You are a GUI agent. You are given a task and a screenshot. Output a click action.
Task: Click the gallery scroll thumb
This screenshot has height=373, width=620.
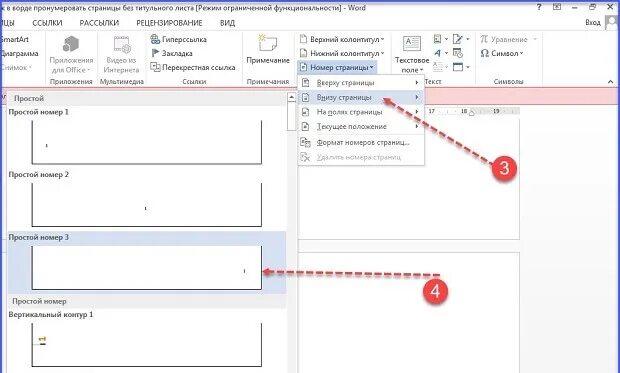(x=291, y=116)
